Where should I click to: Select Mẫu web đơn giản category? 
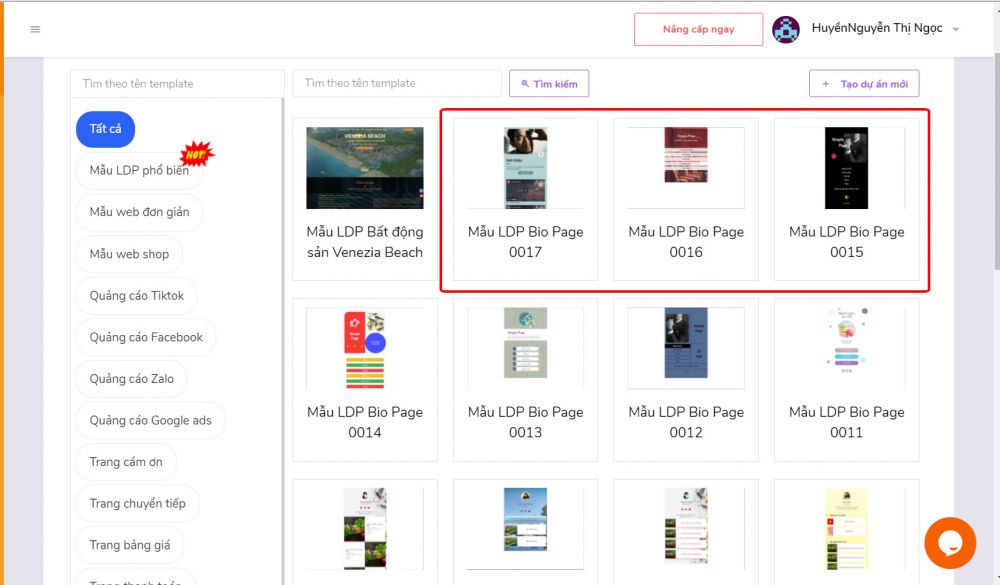click(139, 212)
